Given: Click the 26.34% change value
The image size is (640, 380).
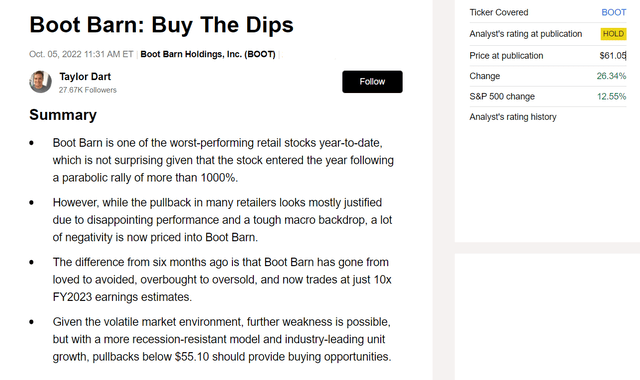Looking at the screenshot, I should 611,76.
